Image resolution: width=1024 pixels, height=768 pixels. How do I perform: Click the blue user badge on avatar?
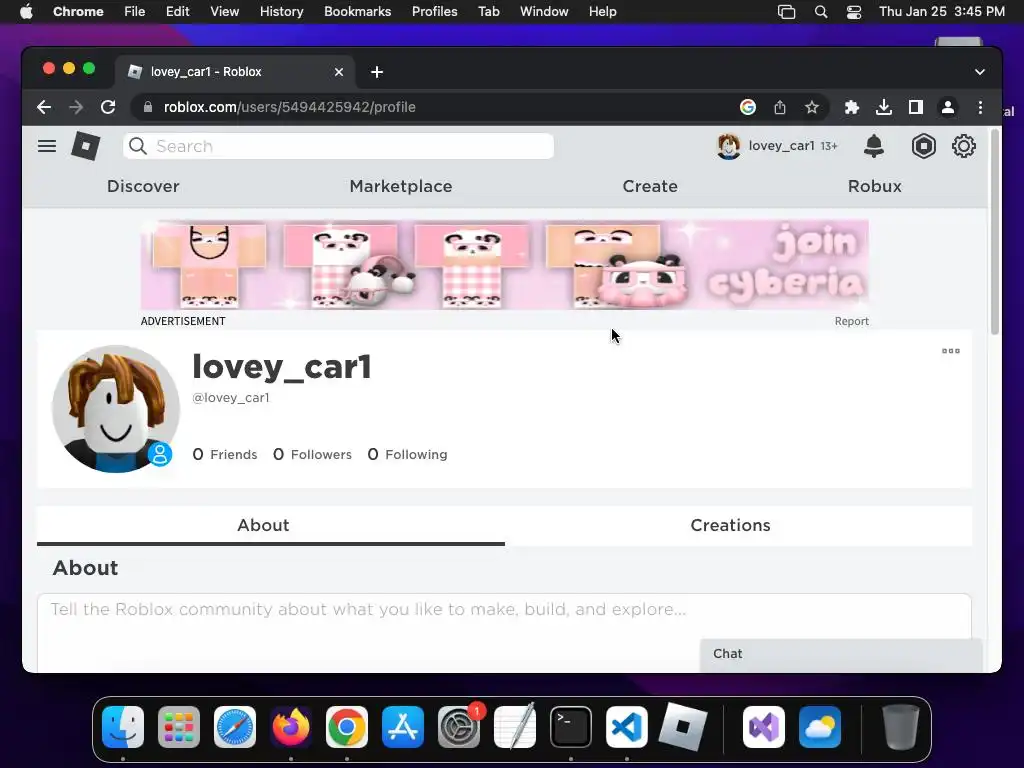(x=160, y=454)
